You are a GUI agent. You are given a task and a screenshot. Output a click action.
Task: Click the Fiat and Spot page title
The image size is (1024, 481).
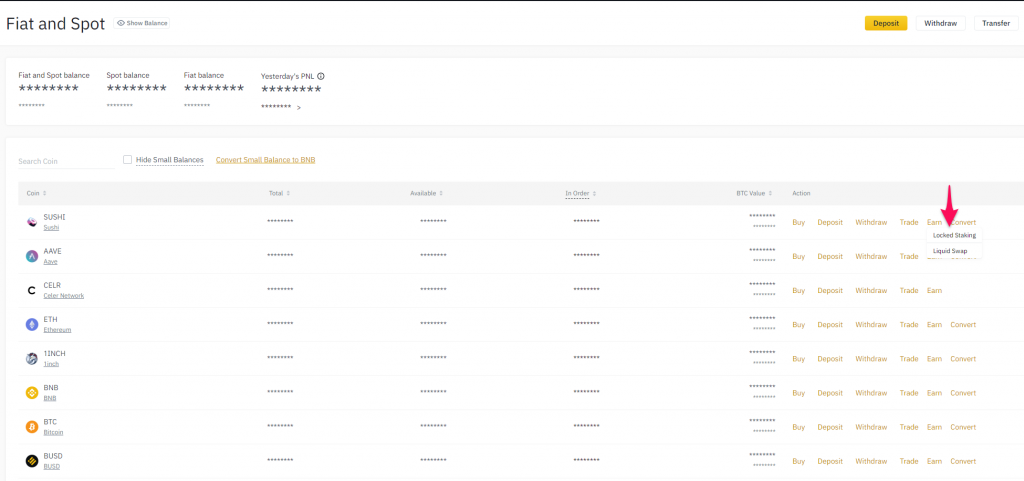pyautogui.click(x=56, y=24)
